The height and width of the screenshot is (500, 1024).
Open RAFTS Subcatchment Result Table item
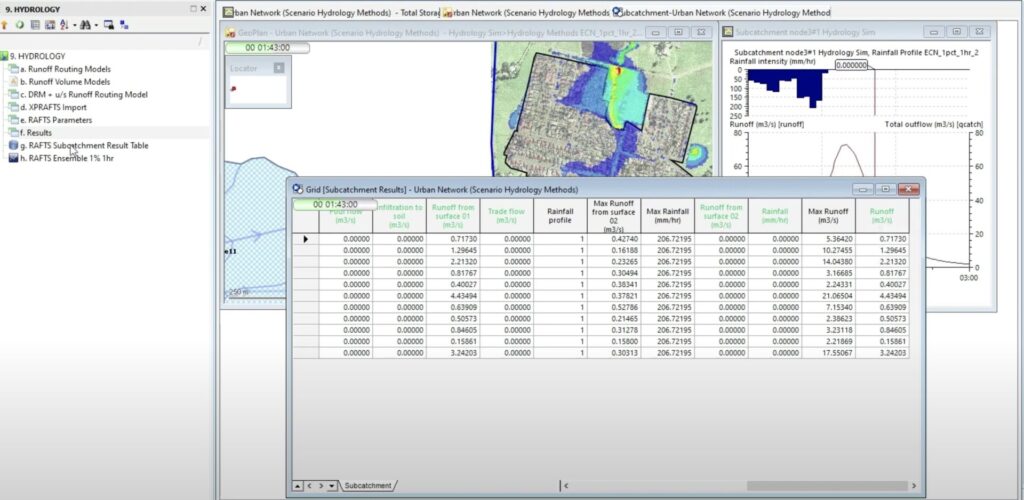83,145
